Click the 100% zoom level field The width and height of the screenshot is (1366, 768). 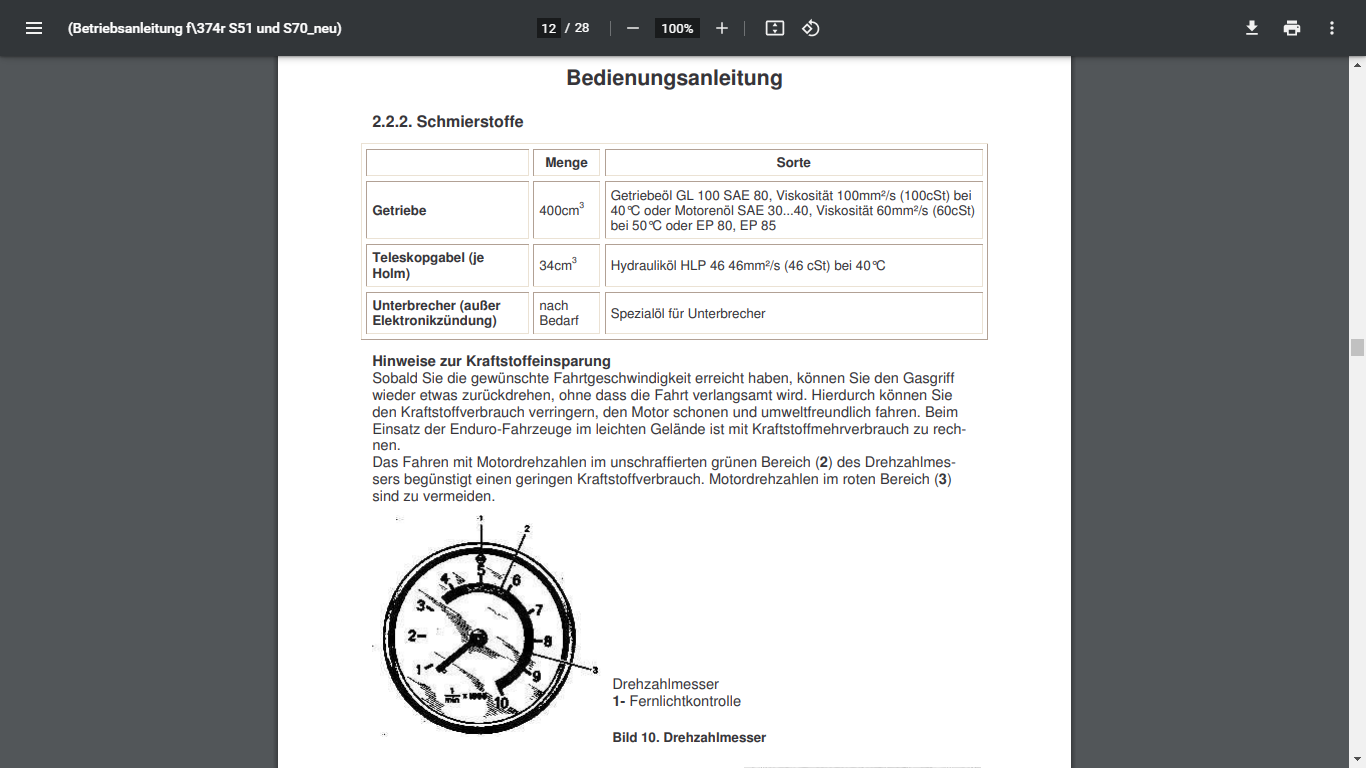click(x=677, y=28)
